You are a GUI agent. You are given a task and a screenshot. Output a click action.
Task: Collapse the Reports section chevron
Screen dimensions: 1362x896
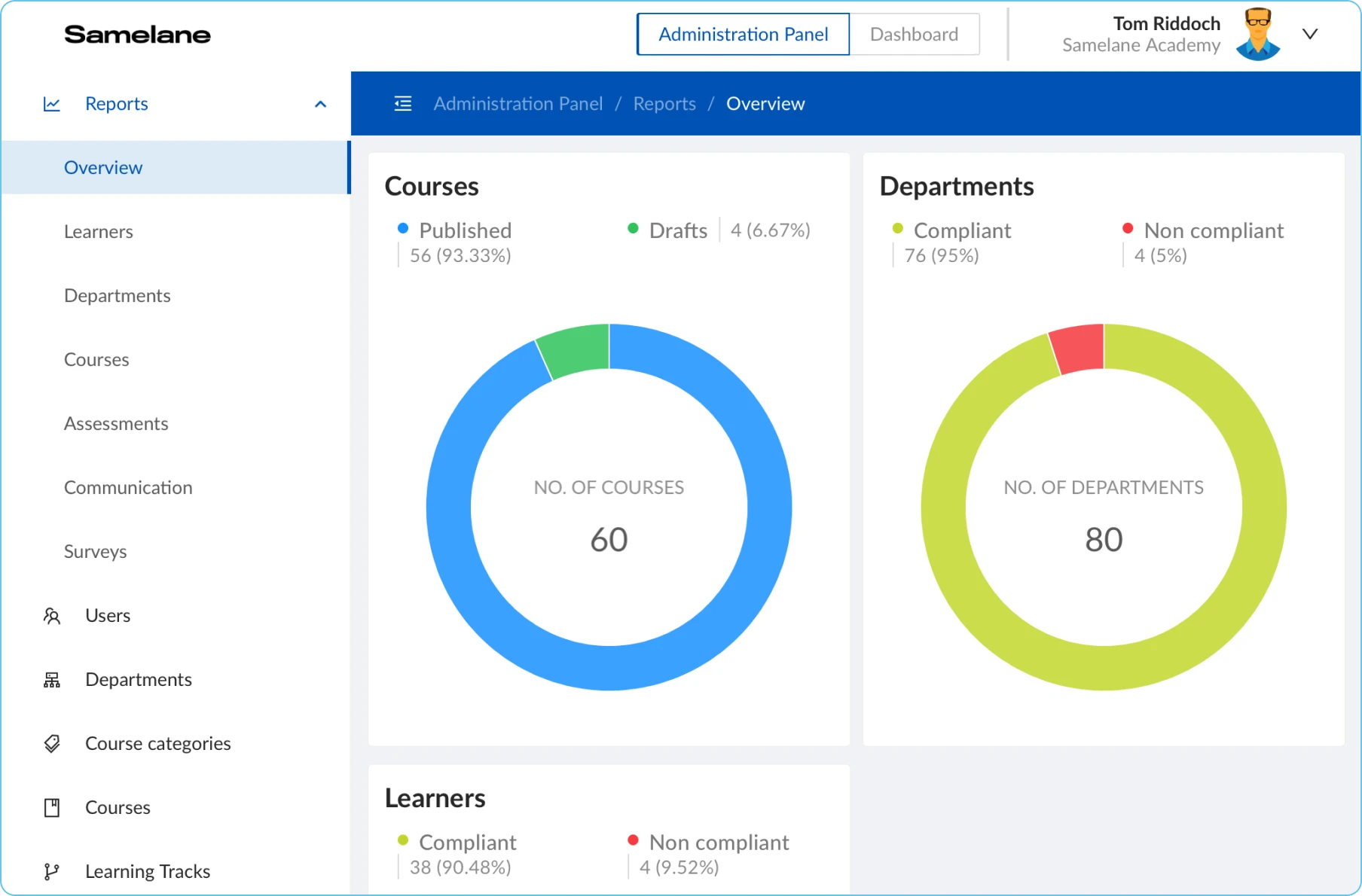(x=320, y=104)
